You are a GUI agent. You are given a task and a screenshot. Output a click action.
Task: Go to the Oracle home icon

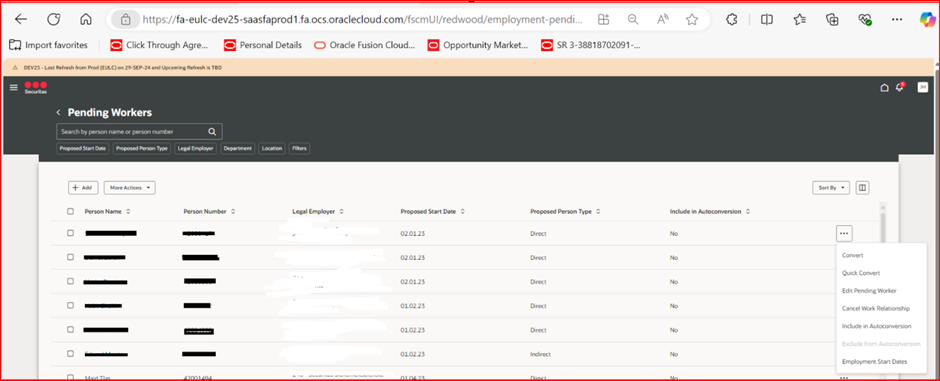884,87
